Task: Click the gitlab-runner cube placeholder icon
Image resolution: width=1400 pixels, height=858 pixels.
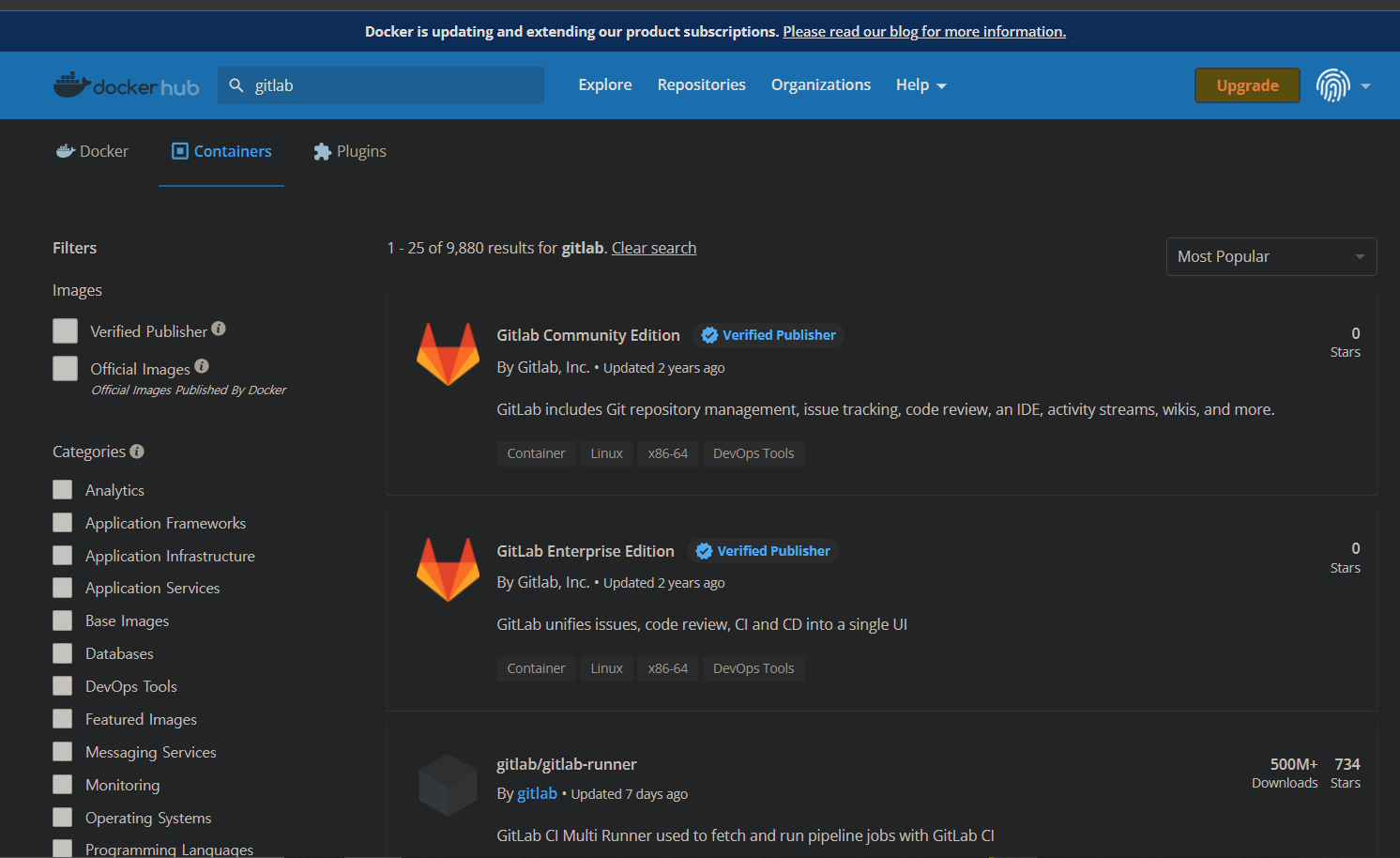Action: 448,785
